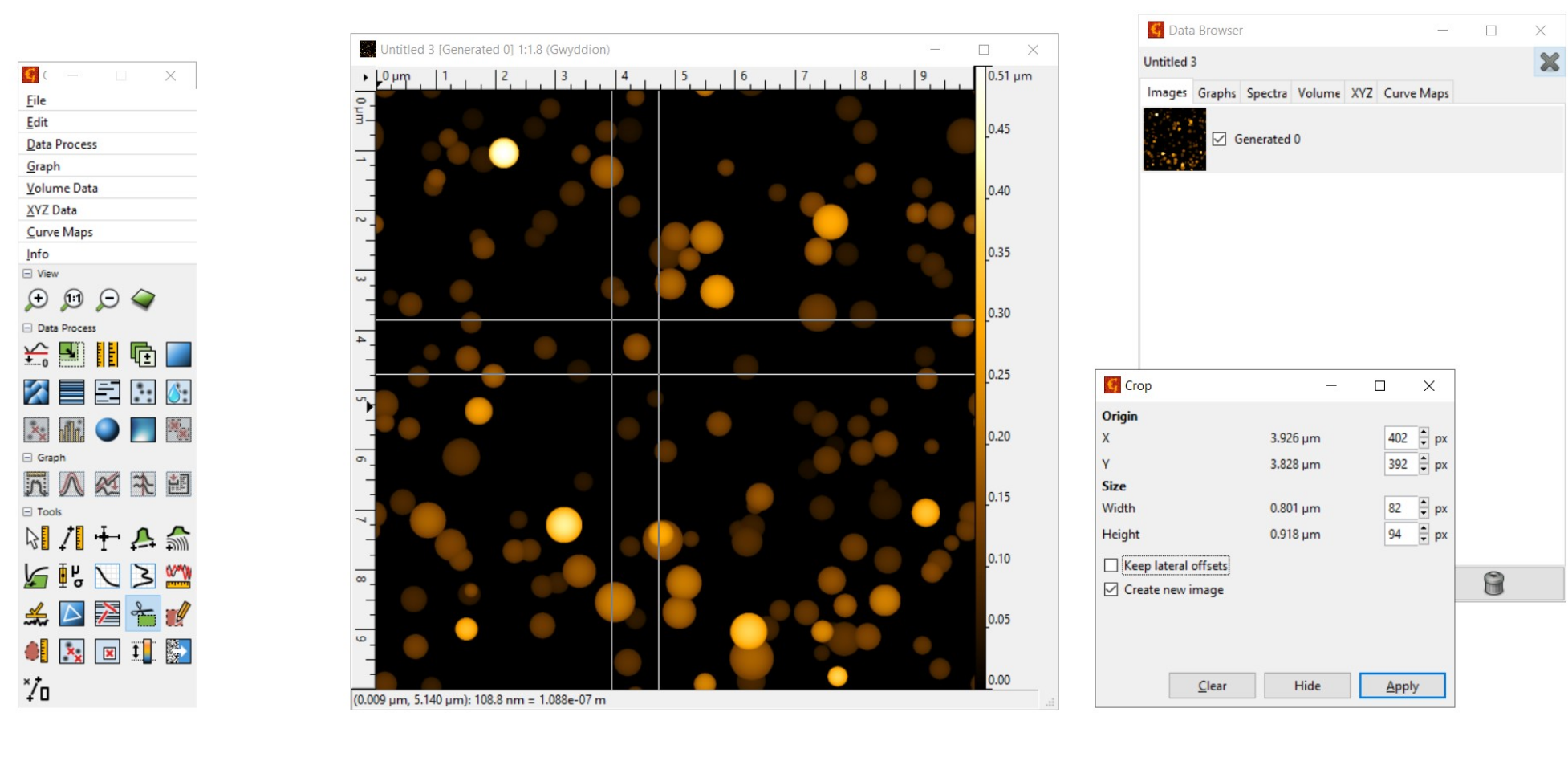Click the Hide button in Crop dialog
Viewport: 1568px width, 761px height.
(1306, 686)
